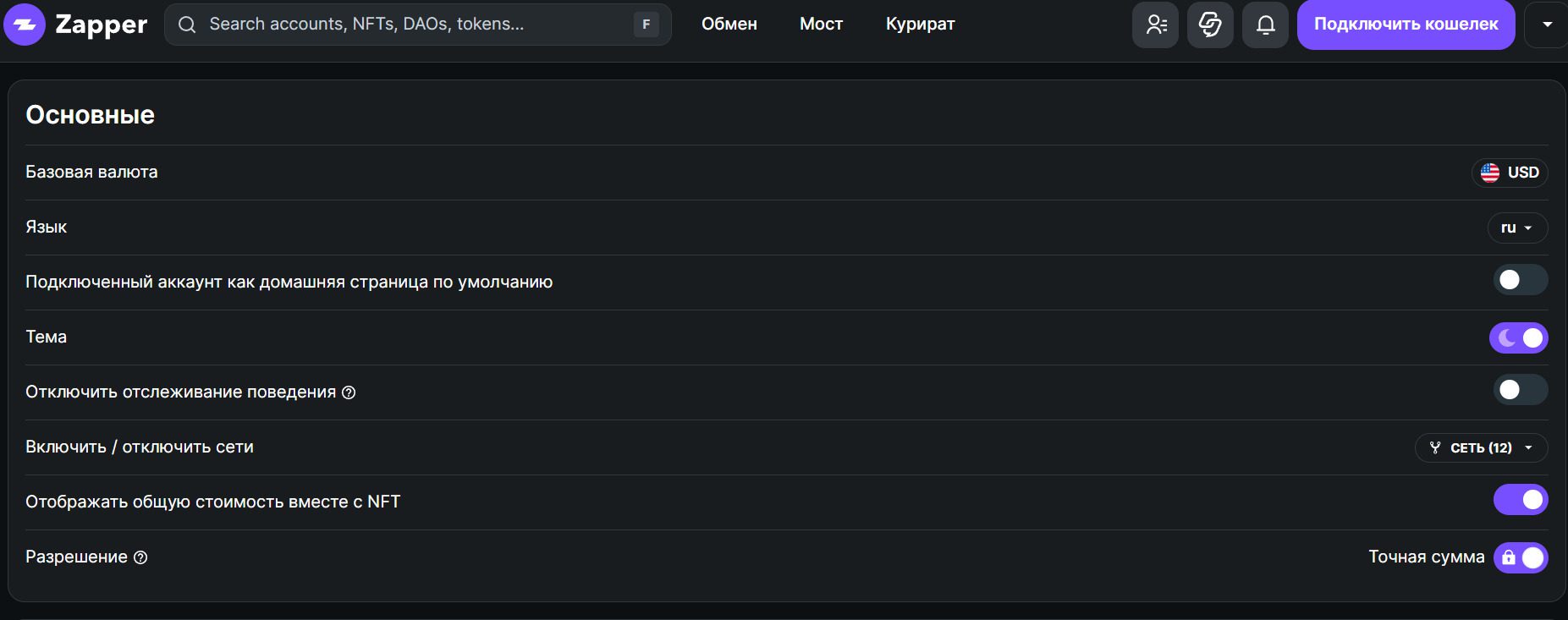Expand the arrow menu beside Подключить кошелек
The image size is (1568, 620).
click(x=1547, y=25)
